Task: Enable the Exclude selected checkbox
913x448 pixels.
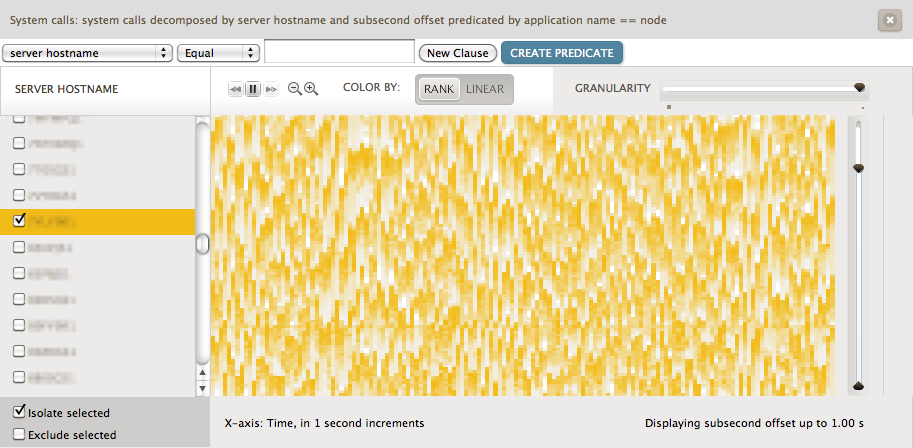Action: click(x=19, y=434)
